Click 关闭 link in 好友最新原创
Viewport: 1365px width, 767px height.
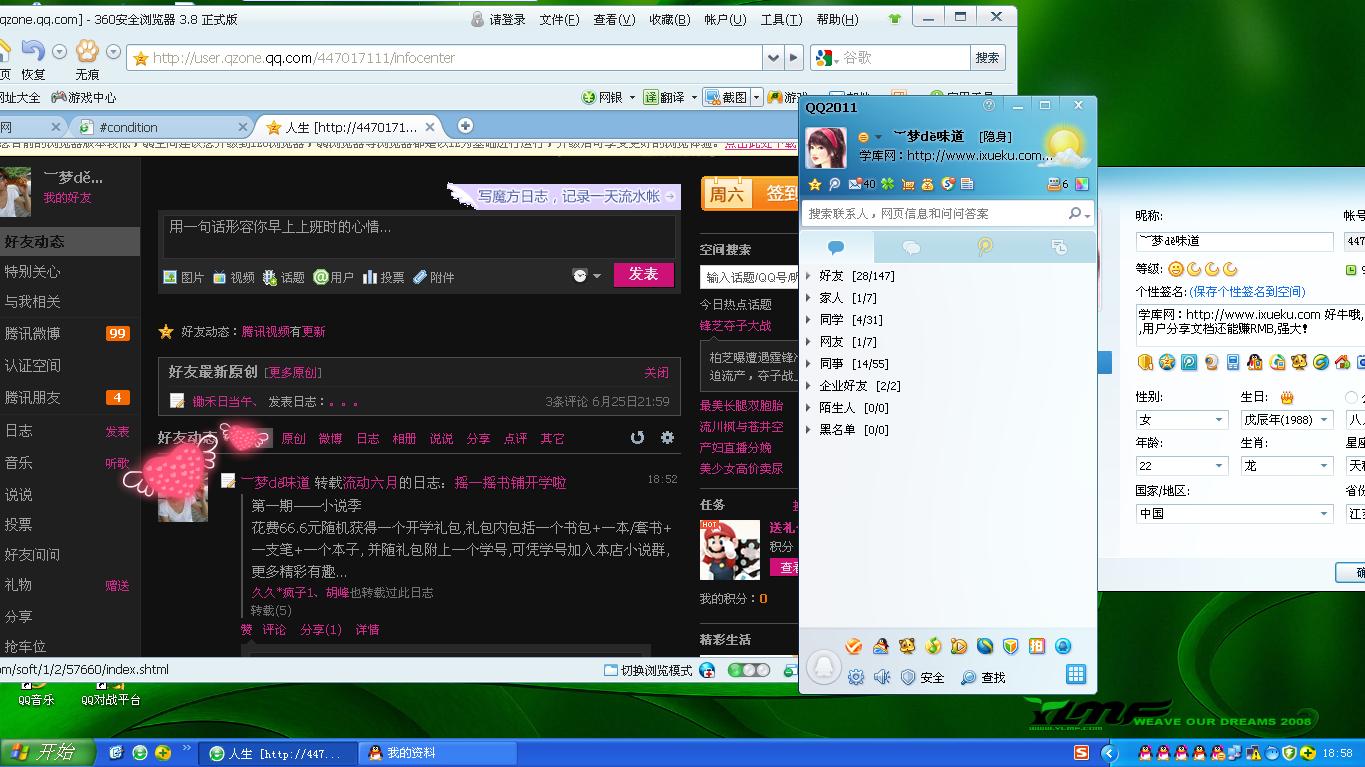[656, 372]
